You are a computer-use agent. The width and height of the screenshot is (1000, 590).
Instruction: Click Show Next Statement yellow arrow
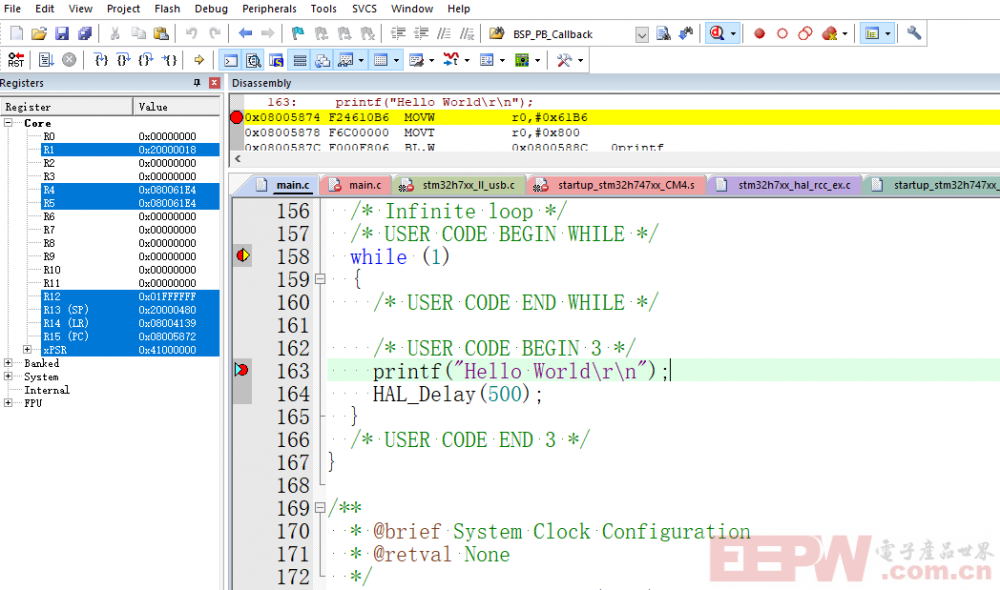(199, 60)
